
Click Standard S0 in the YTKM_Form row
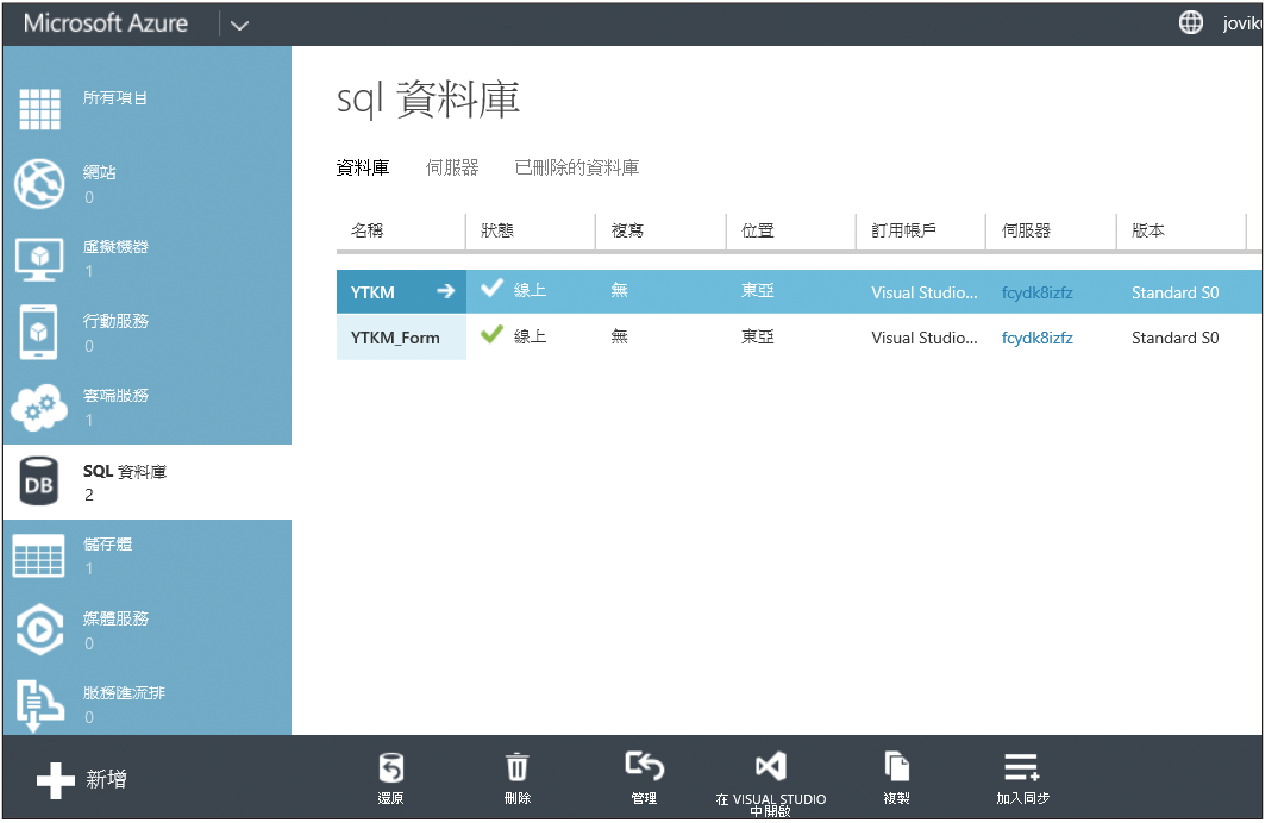point(1176,338)
